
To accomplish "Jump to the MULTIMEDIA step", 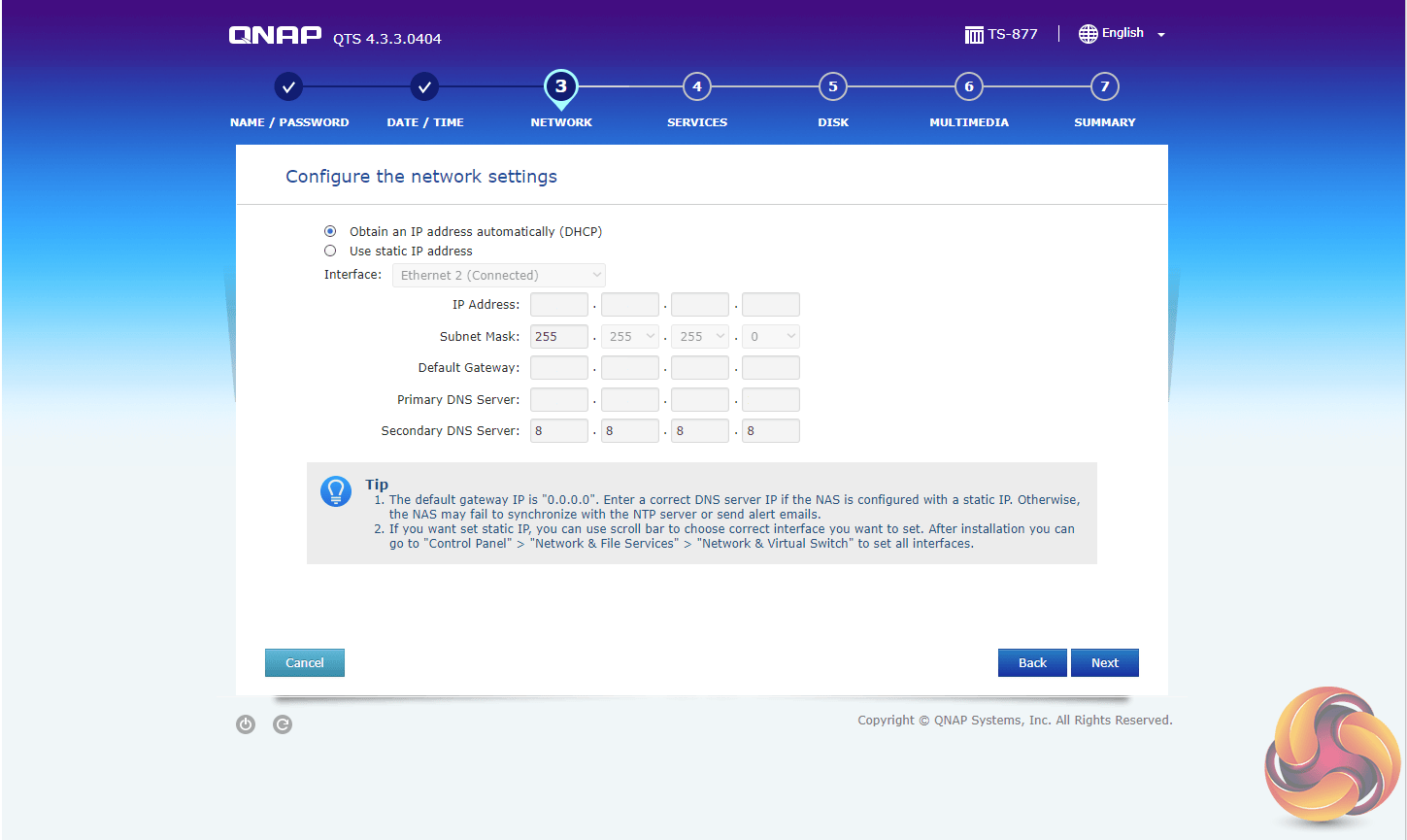I will pos(969,122).
